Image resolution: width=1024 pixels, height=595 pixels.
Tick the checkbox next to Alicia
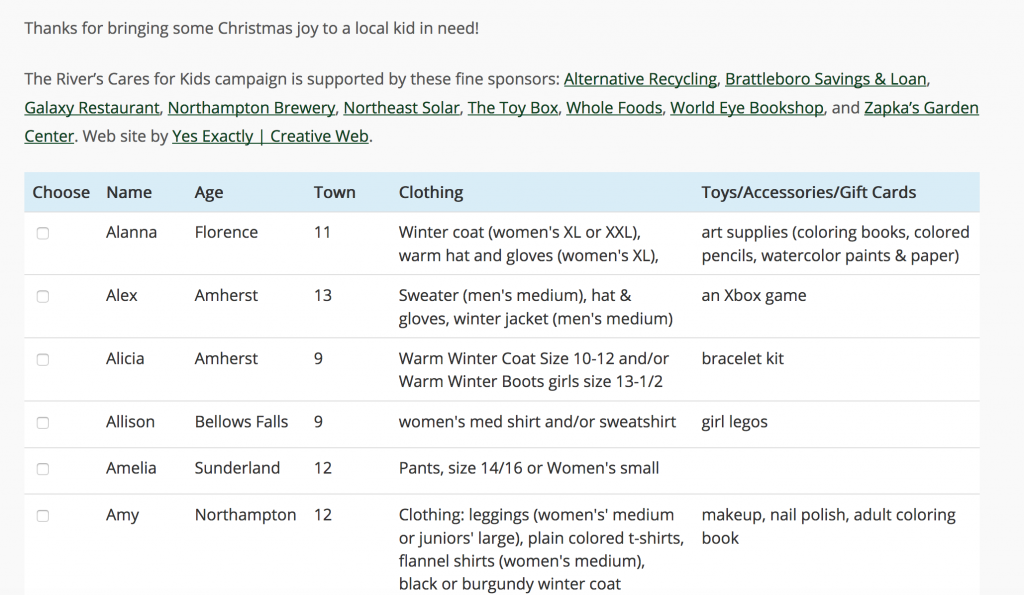[43, 360]
